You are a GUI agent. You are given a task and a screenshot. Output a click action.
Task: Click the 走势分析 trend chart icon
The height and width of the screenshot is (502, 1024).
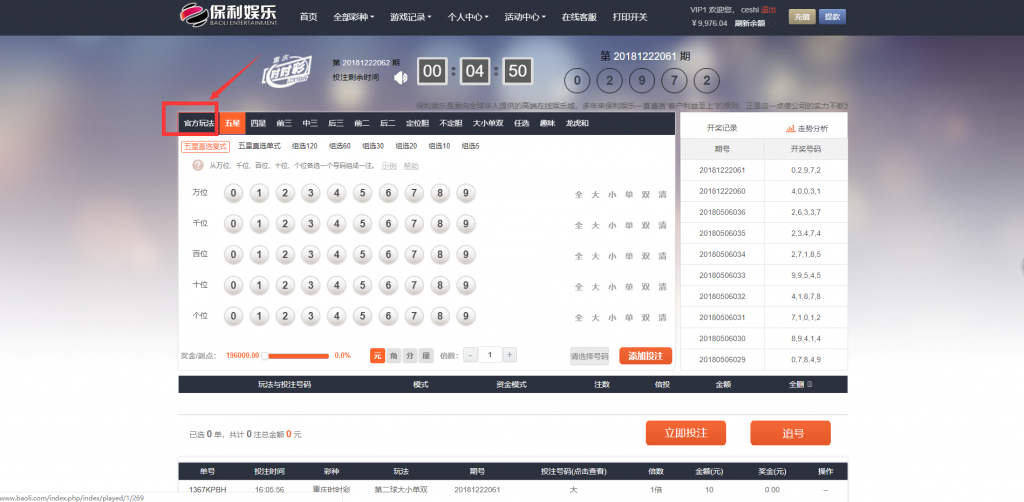776,128
